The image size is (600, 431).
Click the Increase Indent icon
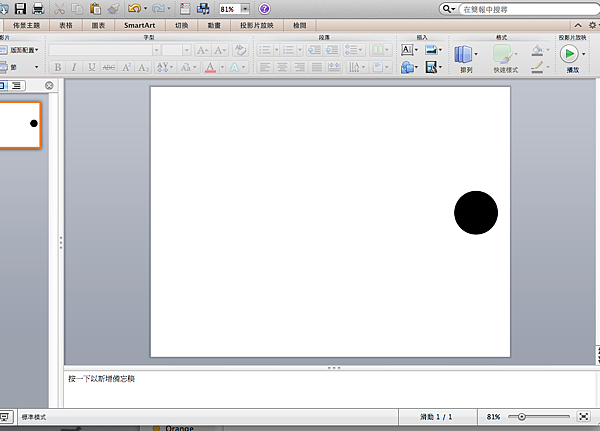pyautogui.click(x=332, y=50)
